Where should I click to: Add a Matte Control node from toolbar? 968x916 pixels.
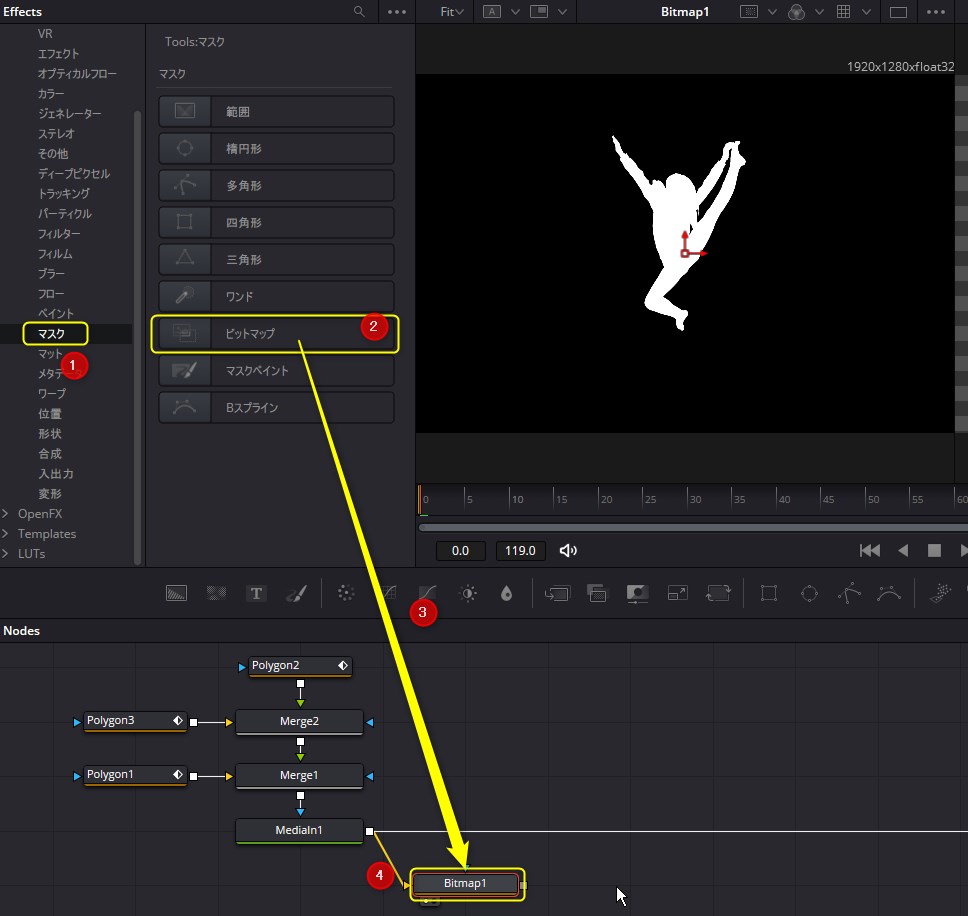(637, 594)
